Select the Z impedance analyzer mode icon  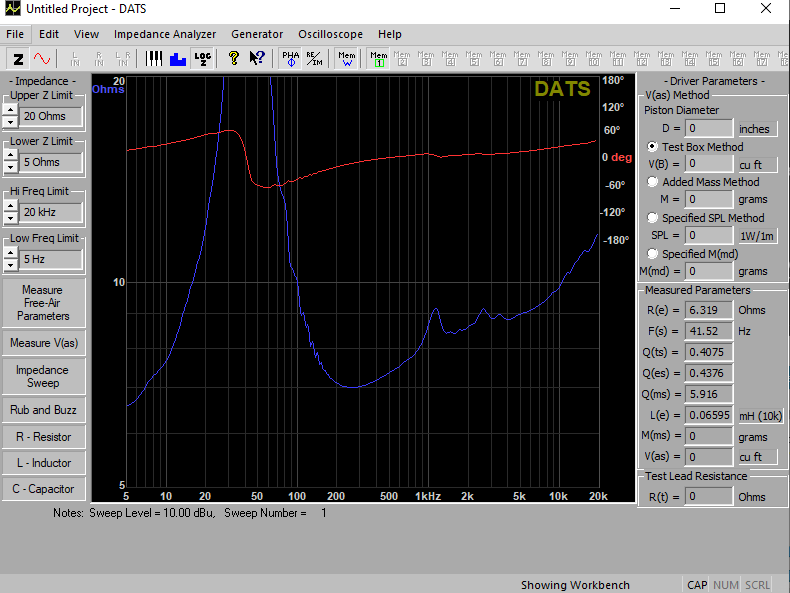point(18,59)
